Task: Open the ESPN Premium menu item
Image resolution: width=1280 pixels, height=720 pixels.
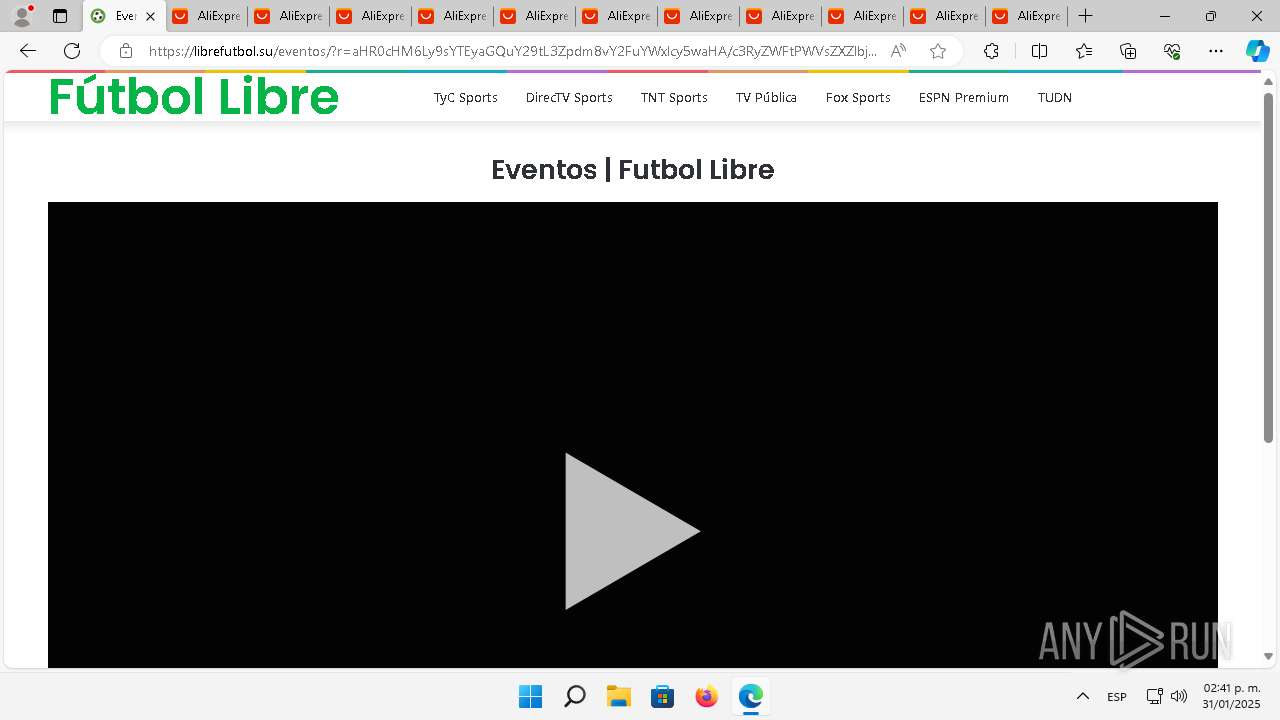Action: click(964, 98)
